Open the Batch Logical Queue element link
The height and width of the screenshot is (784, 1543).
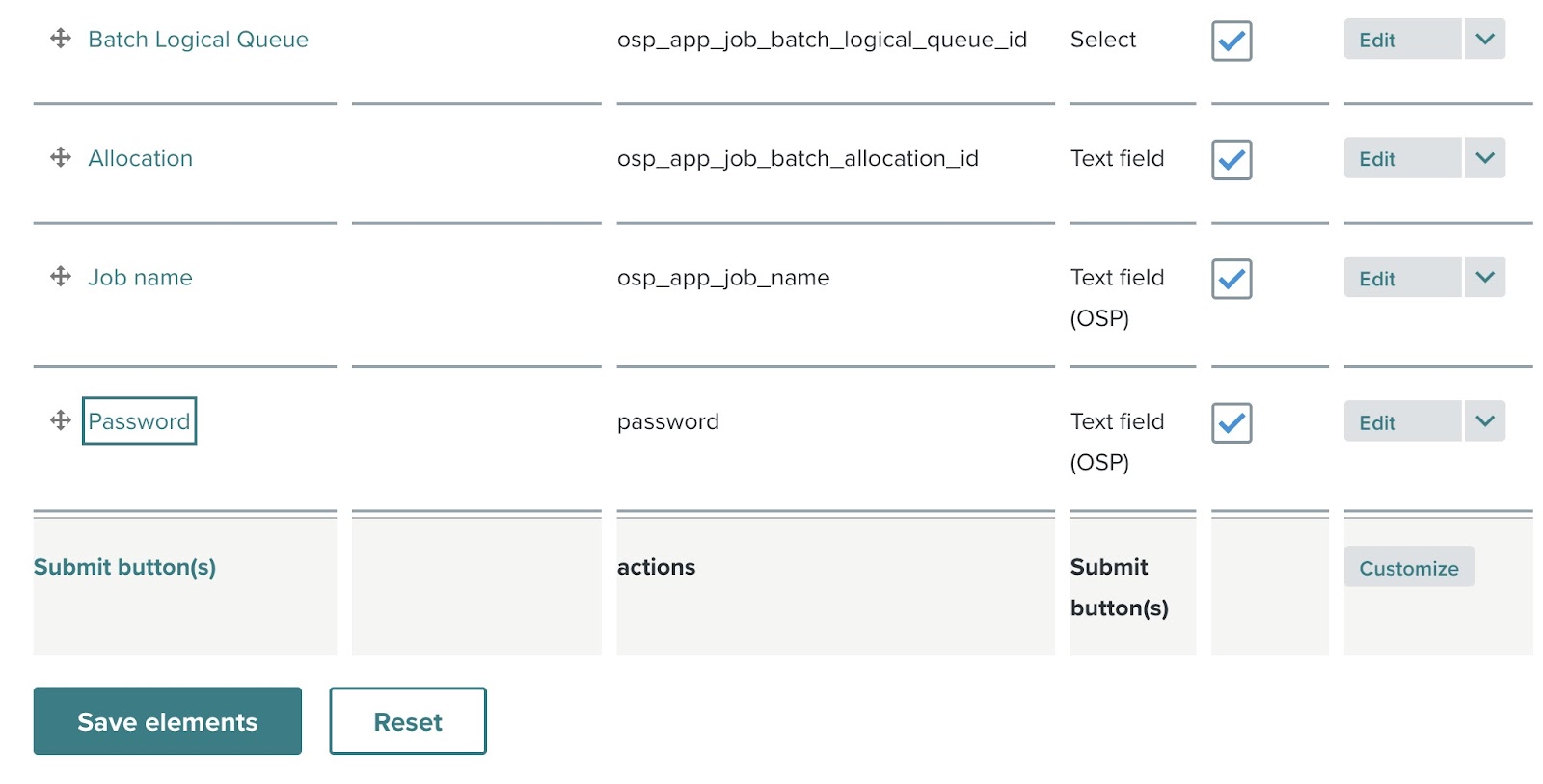tap(198, 40)
